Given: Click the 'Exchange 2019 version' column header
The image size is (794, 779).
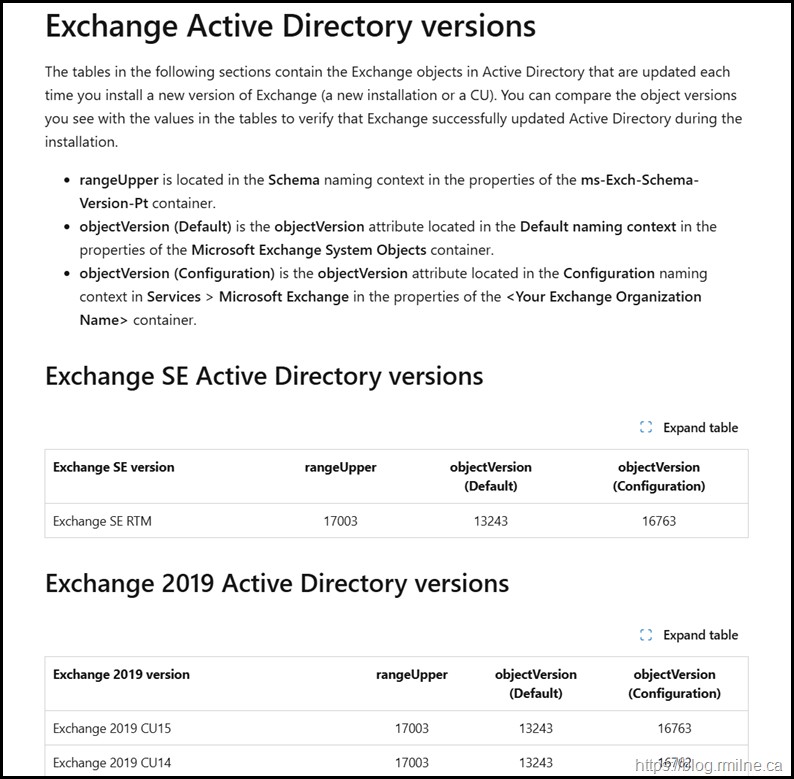Looking at the screenshot, I should click(121, 674).
